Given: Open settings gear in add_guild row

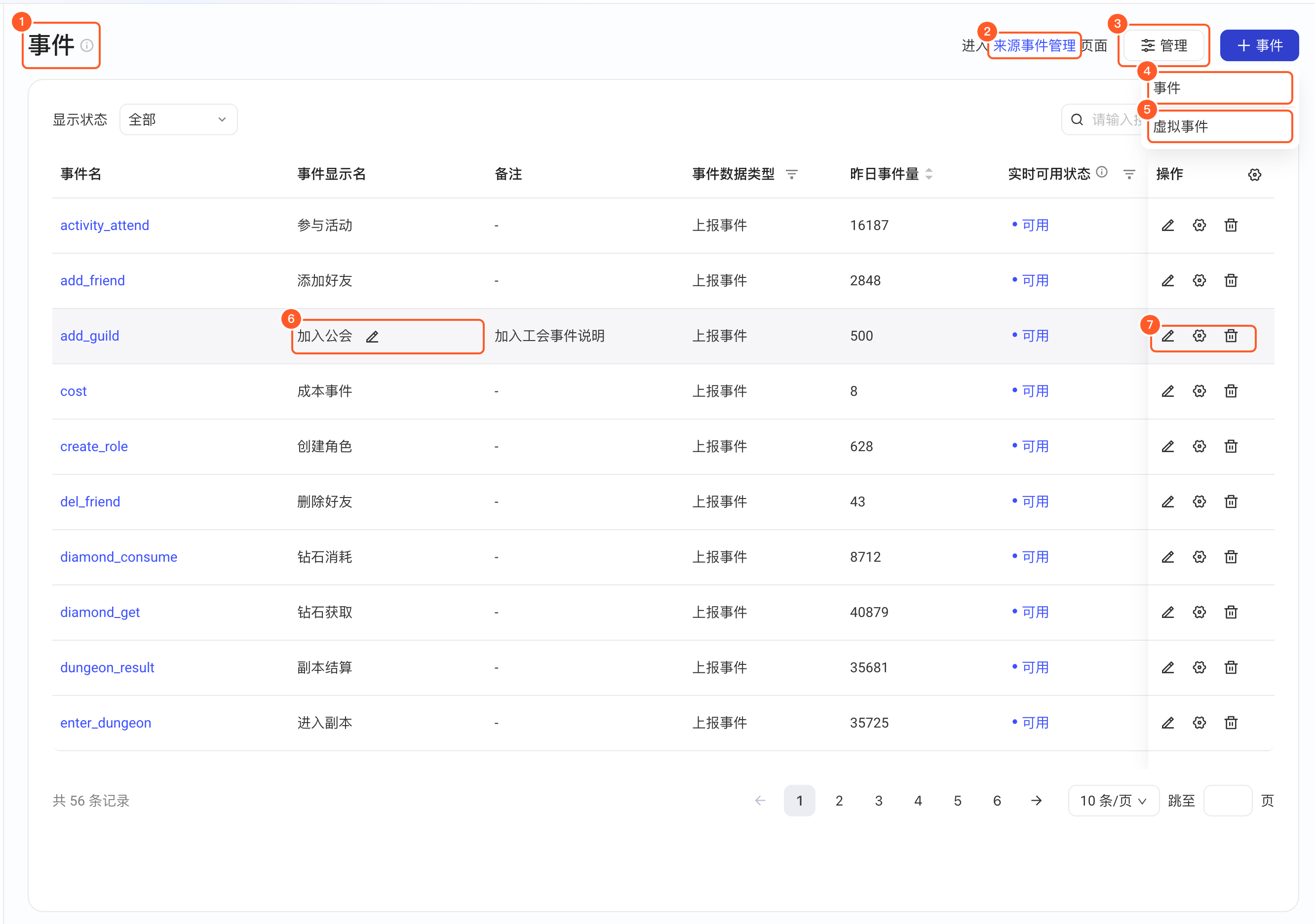Looking at the screenshot, I should click(1199, 336).
